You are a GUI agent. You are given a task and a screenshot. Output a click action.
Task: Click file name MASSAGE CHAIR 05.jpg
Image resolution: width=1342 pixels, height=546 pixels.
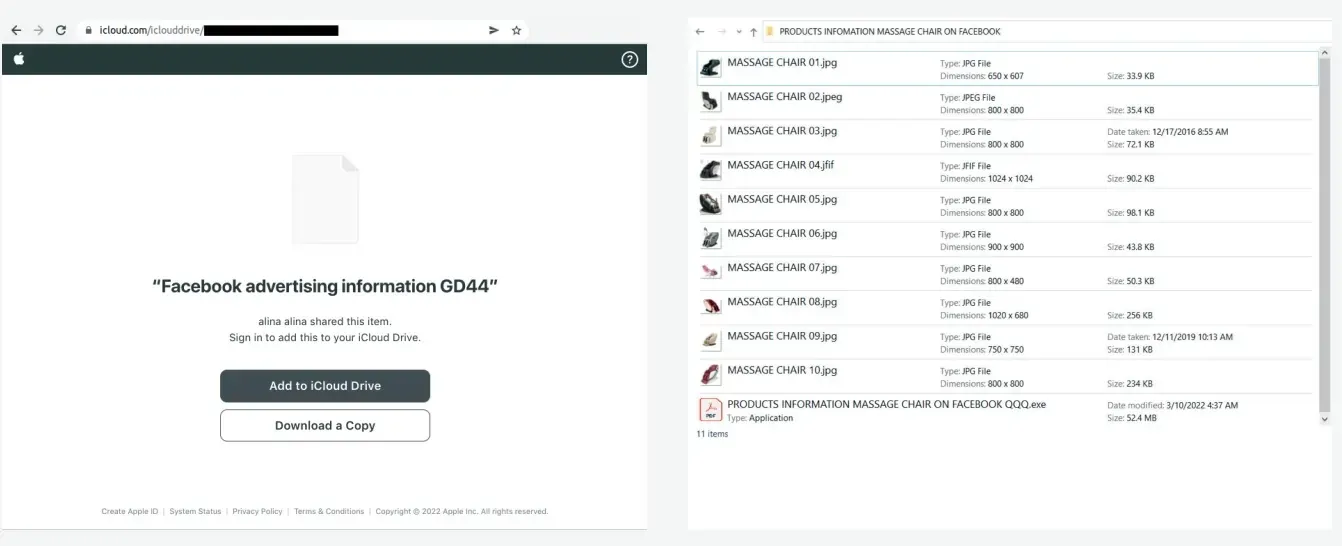pyautogui.click(x=782, y=198)
